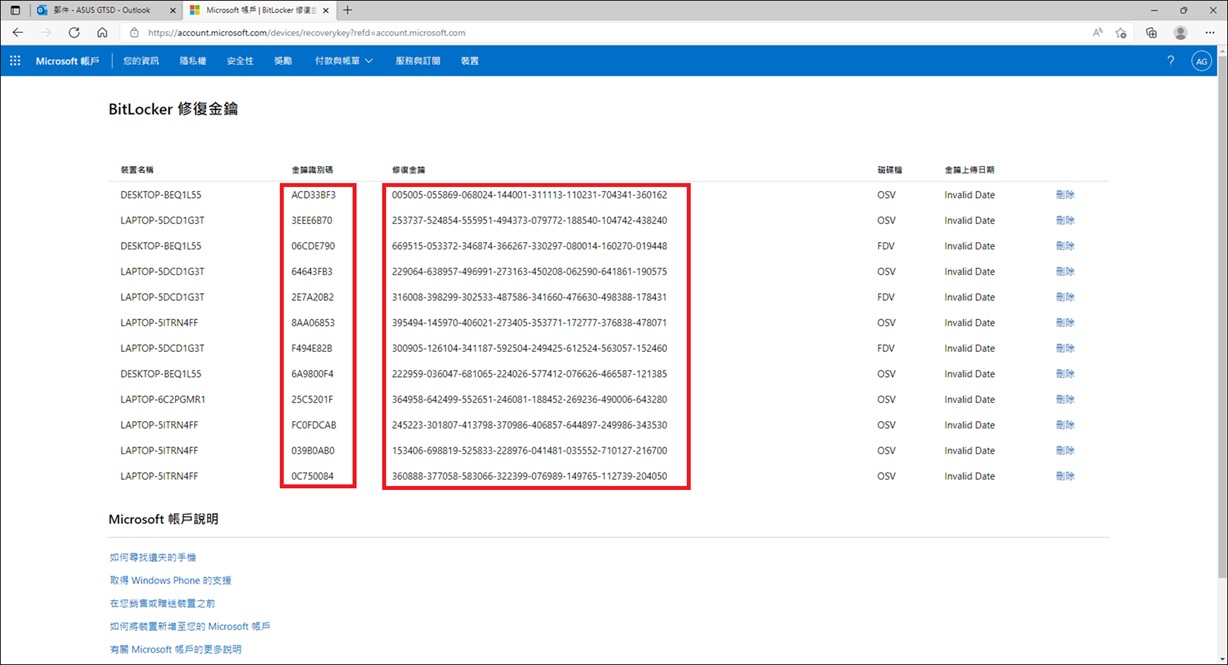Select recovery key starting with 229064-638957
The width and height of the screenshot is (1228, 665).
[529, 272]
